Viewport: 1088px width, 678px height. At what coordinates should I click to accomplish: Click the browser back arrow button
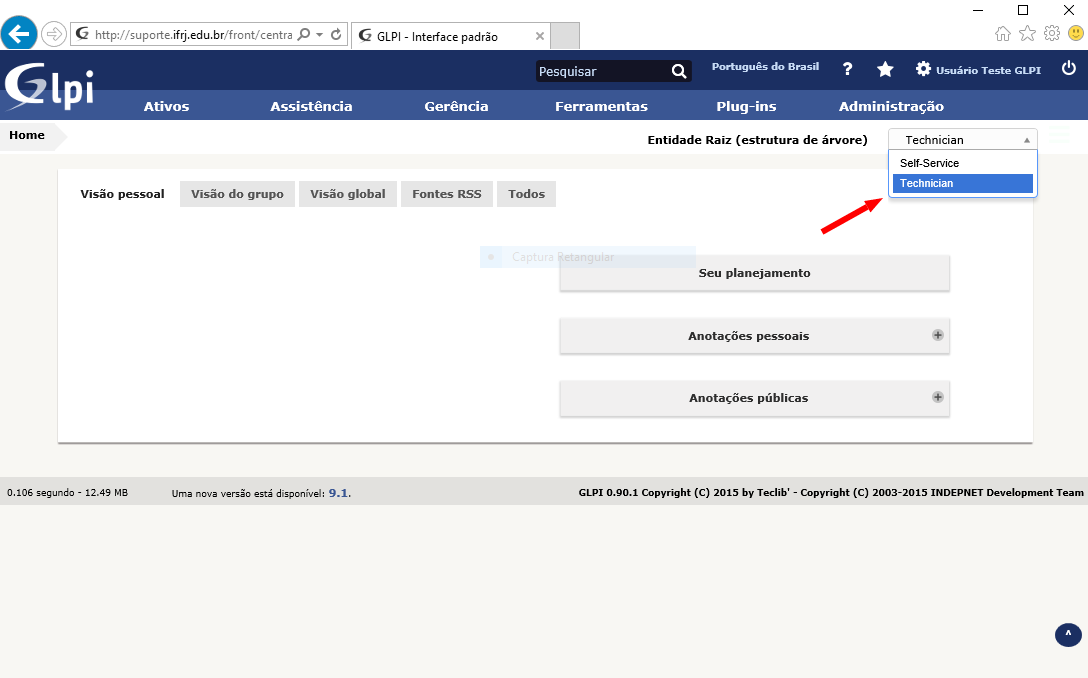tap(20, 34)
